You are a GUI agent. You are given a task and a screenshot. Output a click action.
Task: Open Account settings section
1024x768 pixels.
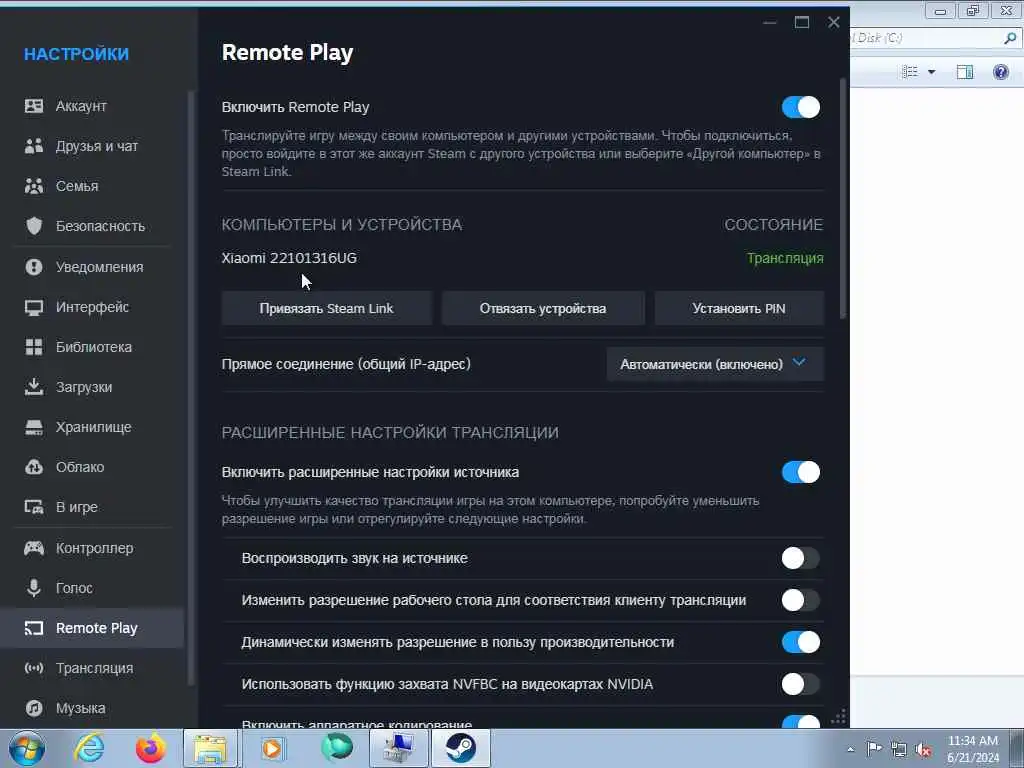[93, 106]
